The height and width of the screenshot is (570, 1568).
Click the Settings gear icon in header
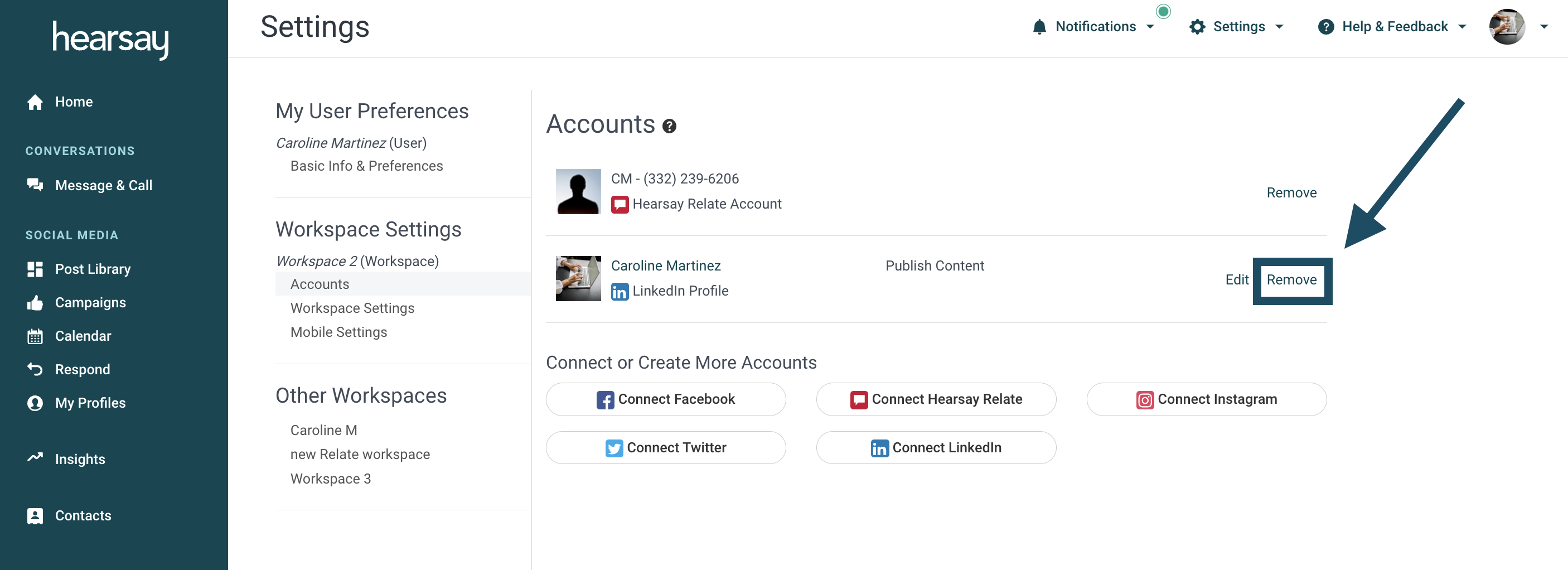click(x=1197, y=27)
